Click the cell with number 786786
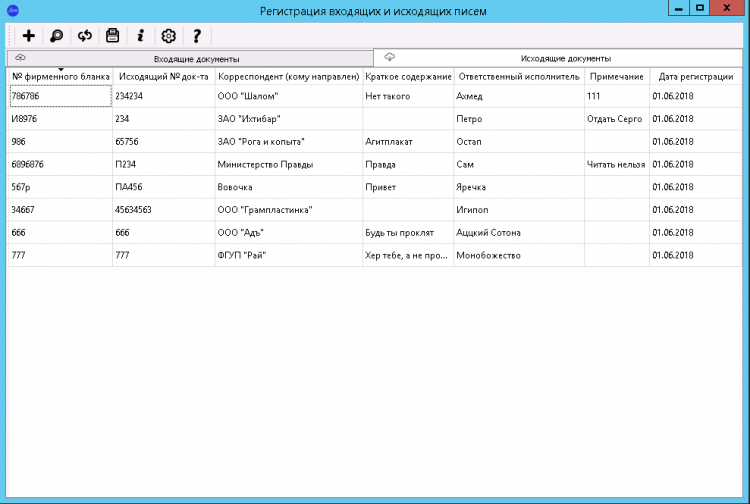Screen dimensions: 750x504 coord(60,96)
